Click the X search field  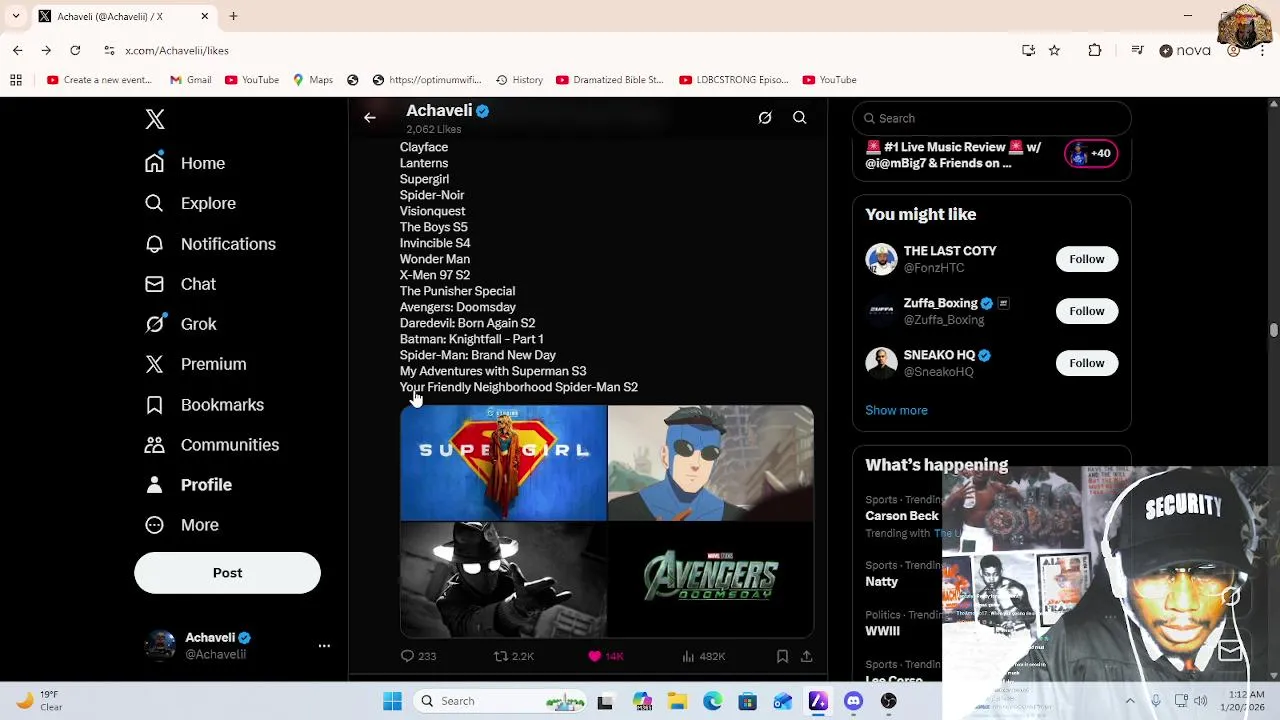(x=992, y=118)
